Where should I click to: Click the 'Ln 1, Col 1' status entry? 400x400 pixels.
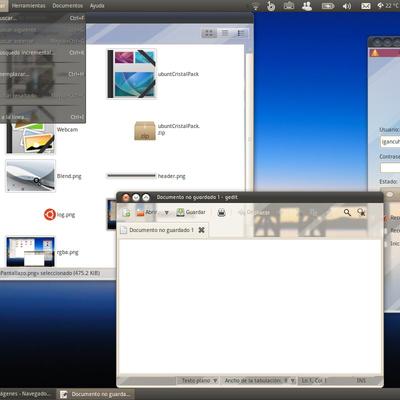(314, 380)
